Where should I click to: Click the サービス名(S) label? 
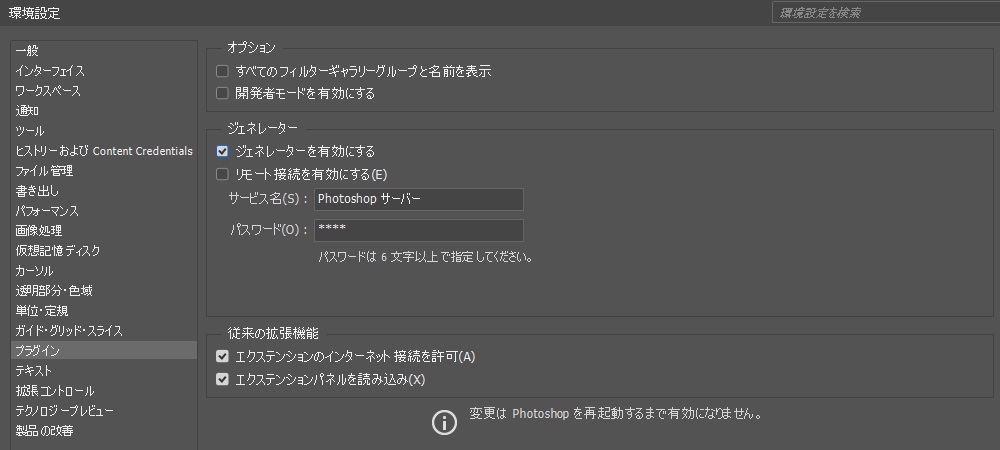point(268,199)
